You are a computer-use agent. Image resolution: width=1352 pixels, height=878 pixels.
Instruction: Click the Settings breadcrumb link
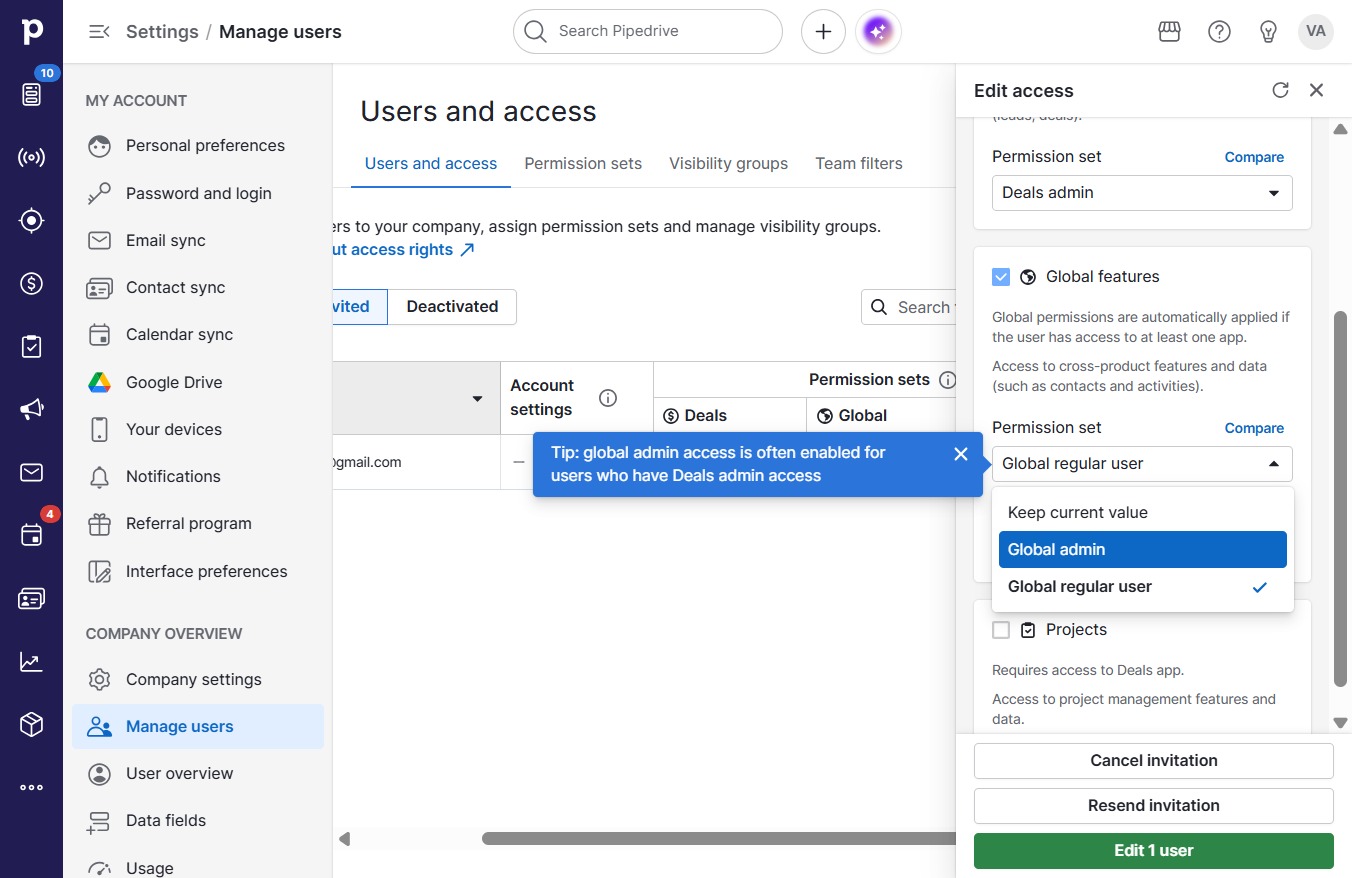coord(160,32)
